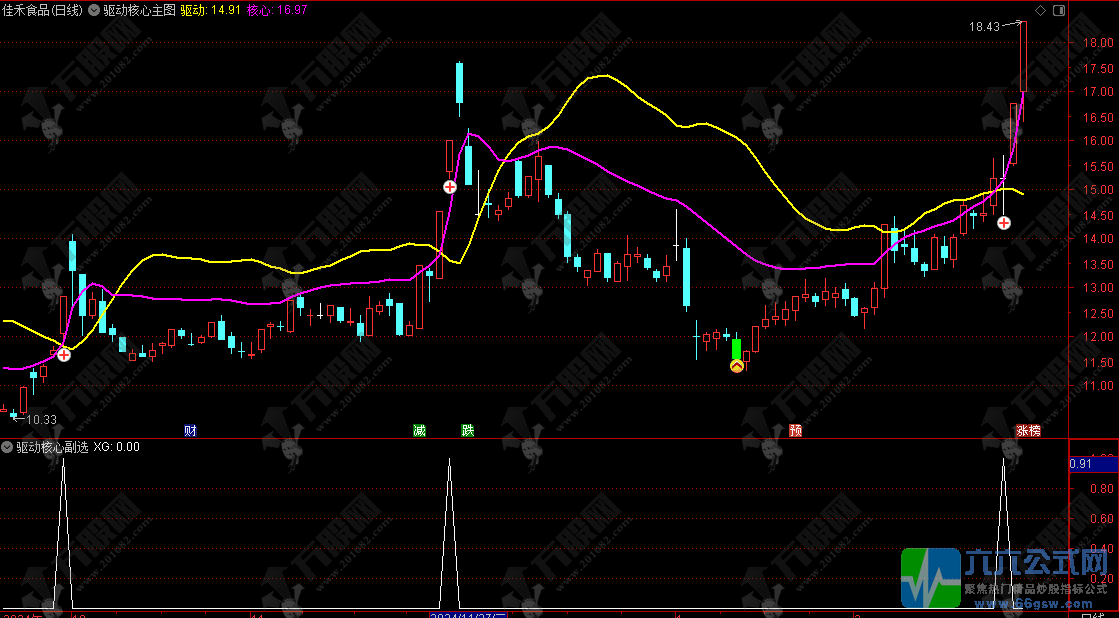Image resolution: width=1119 pixels, height=618 pixels.
Task: Click the 佳禾食品(日线) stock title
Action: (x=42, y=10)
